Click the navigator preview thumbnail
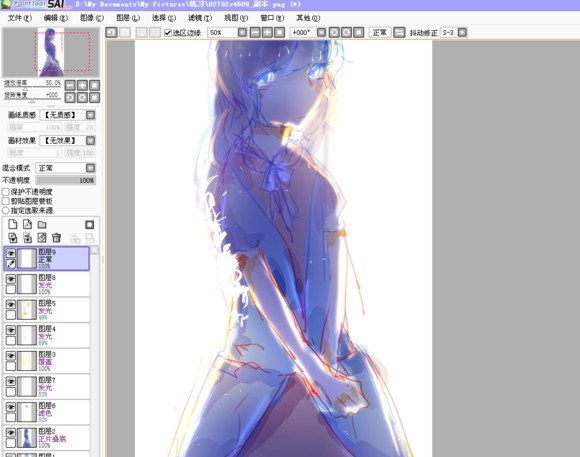 (x=51, y=52)
